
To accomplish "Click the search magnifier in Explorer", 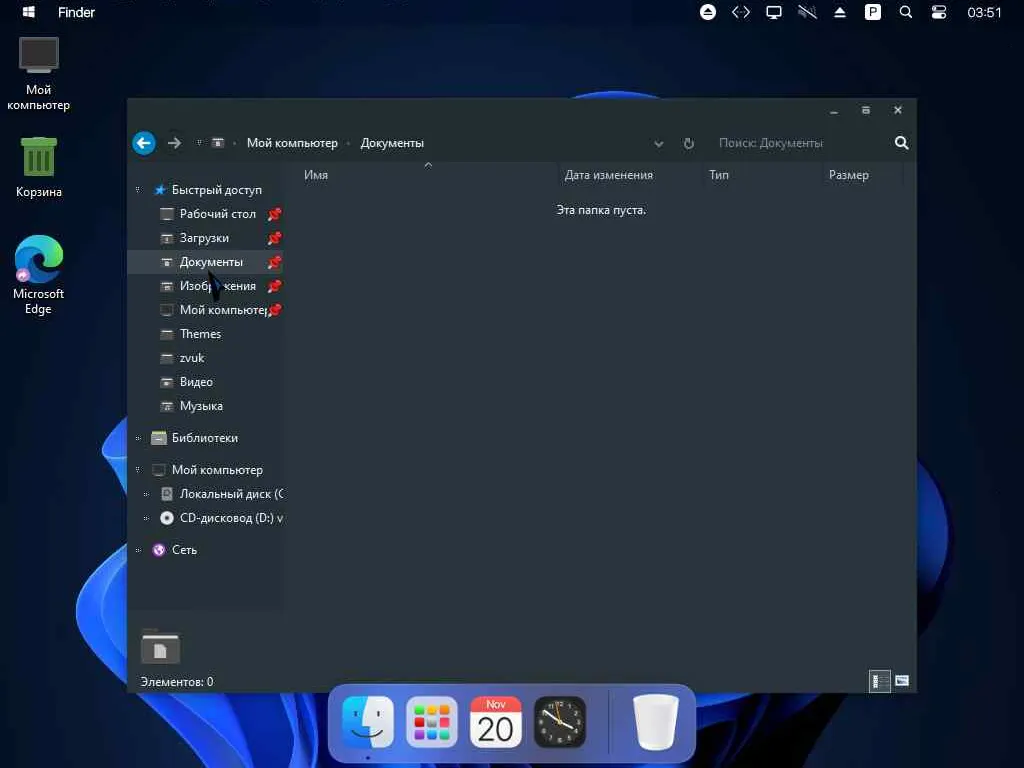I will tap(901, 143).
